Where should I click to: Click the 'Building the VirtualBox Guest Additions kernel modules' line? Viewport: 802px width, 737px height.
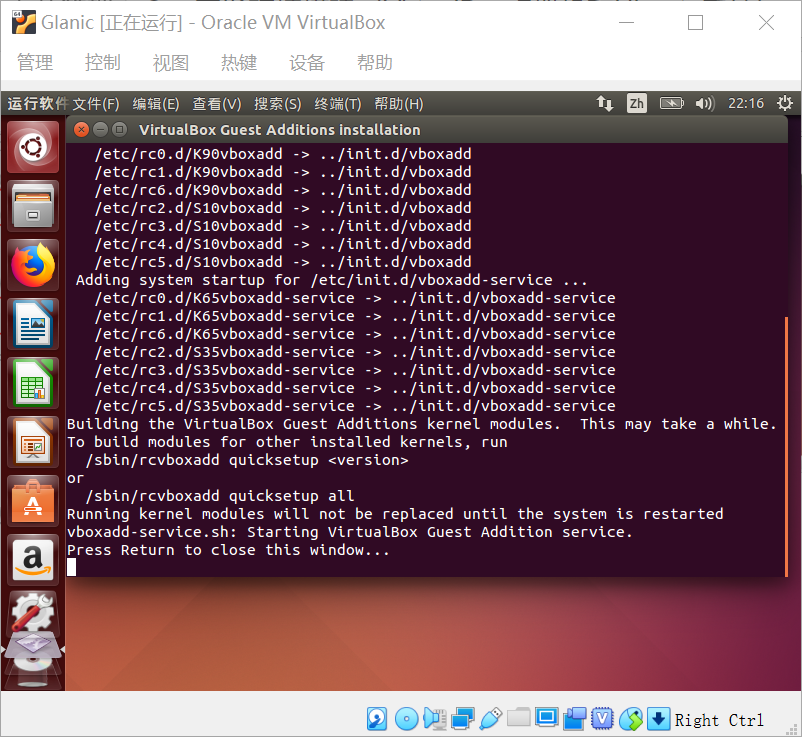click(x=422, y=424)
